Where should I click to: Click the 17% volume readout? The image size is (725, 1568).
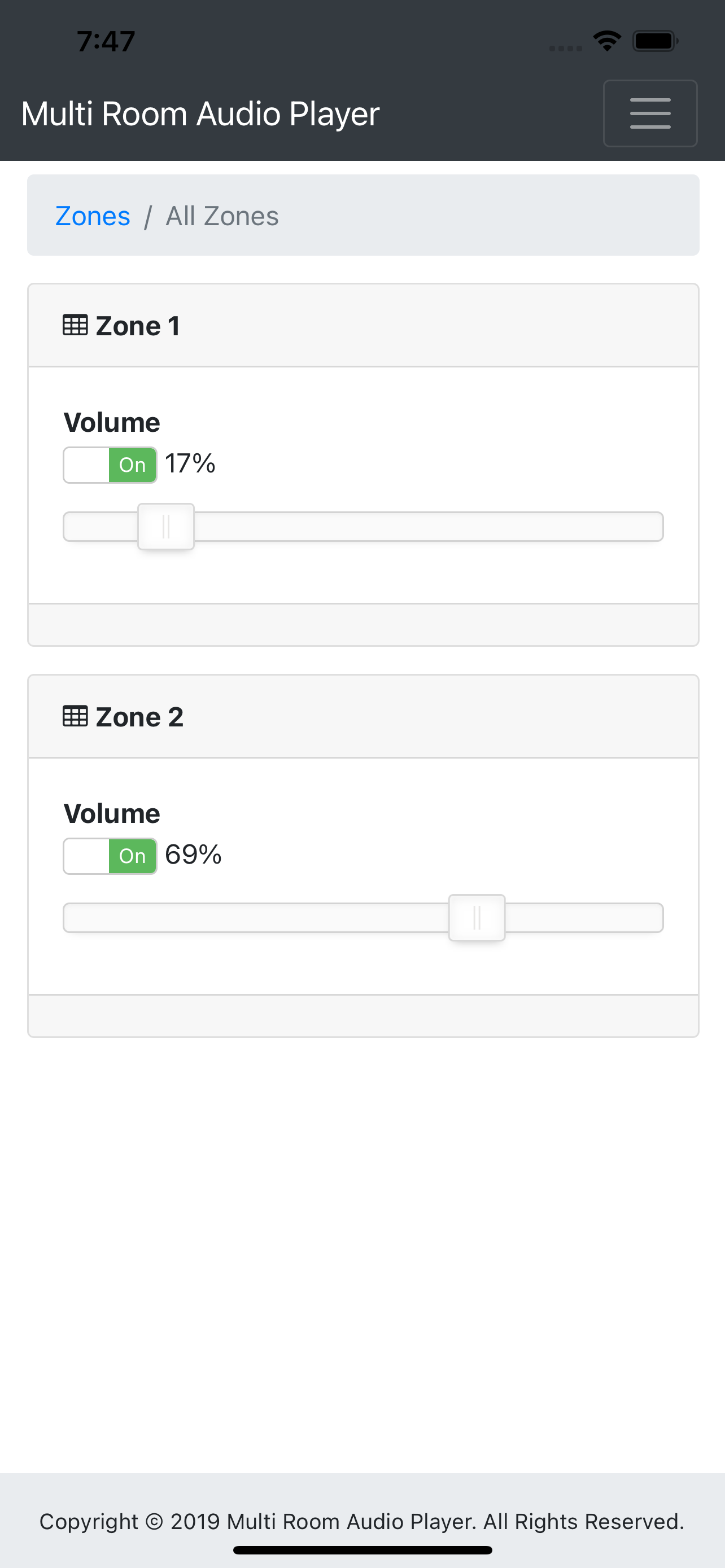pos(190,464)
